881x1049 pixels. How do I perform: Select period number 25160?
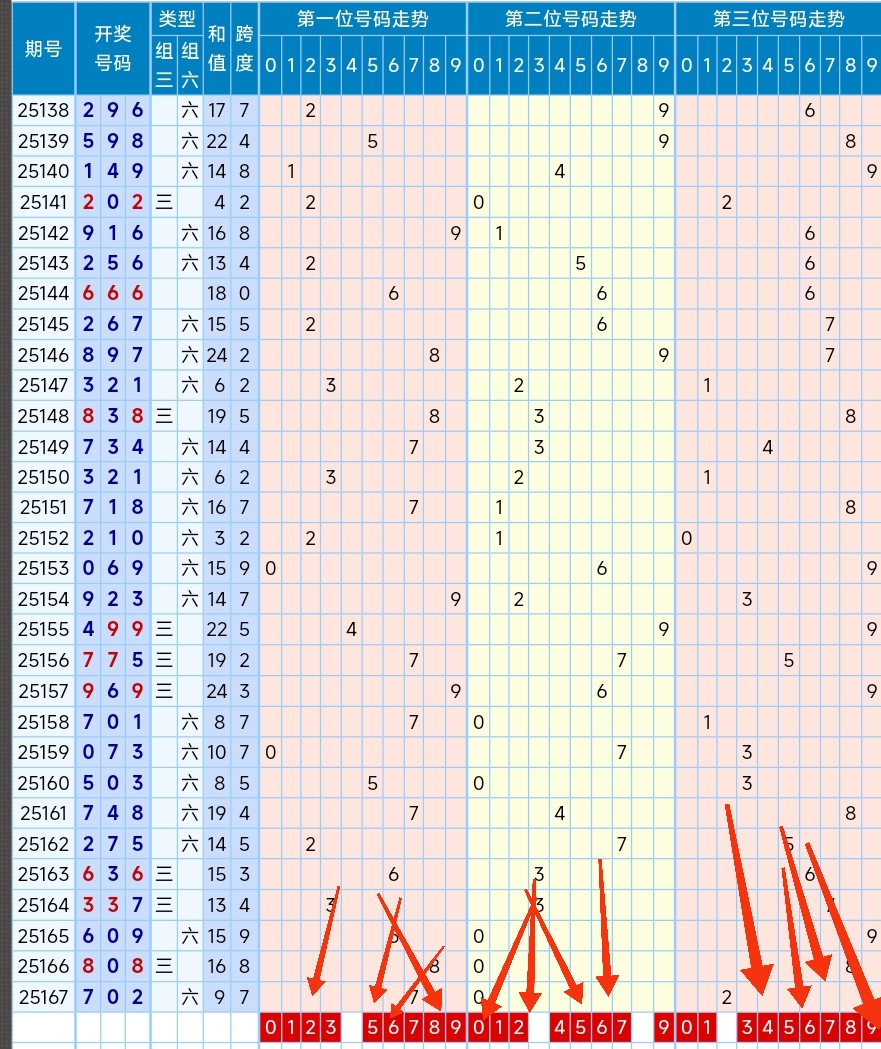point(43,783)
